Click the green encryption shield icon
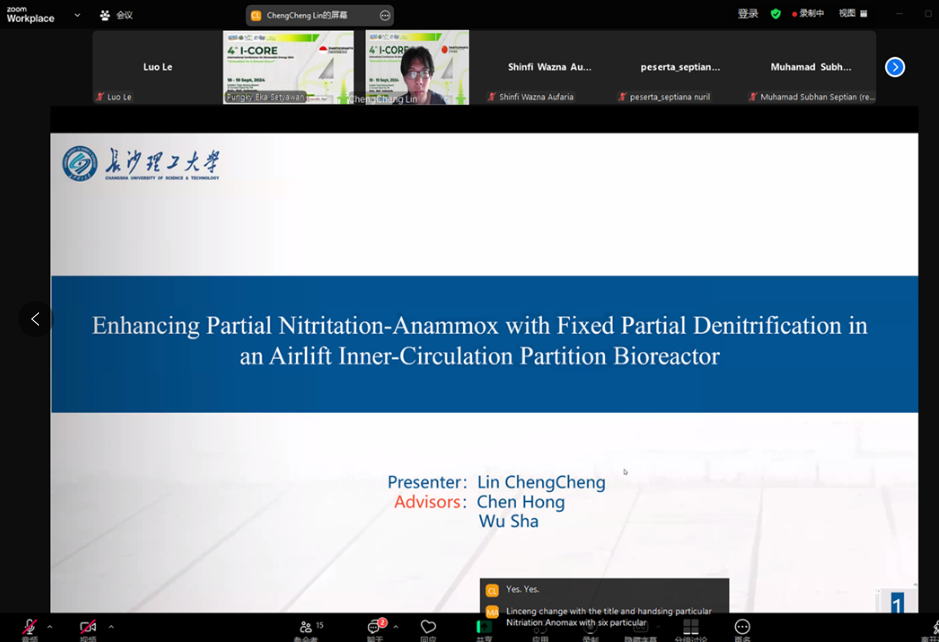This screenshot has height=642, width=939. (x=775, y=14)
